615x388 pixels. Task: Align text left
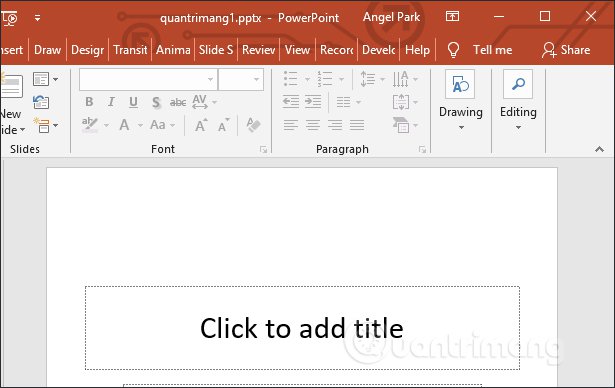coord(291,125)
